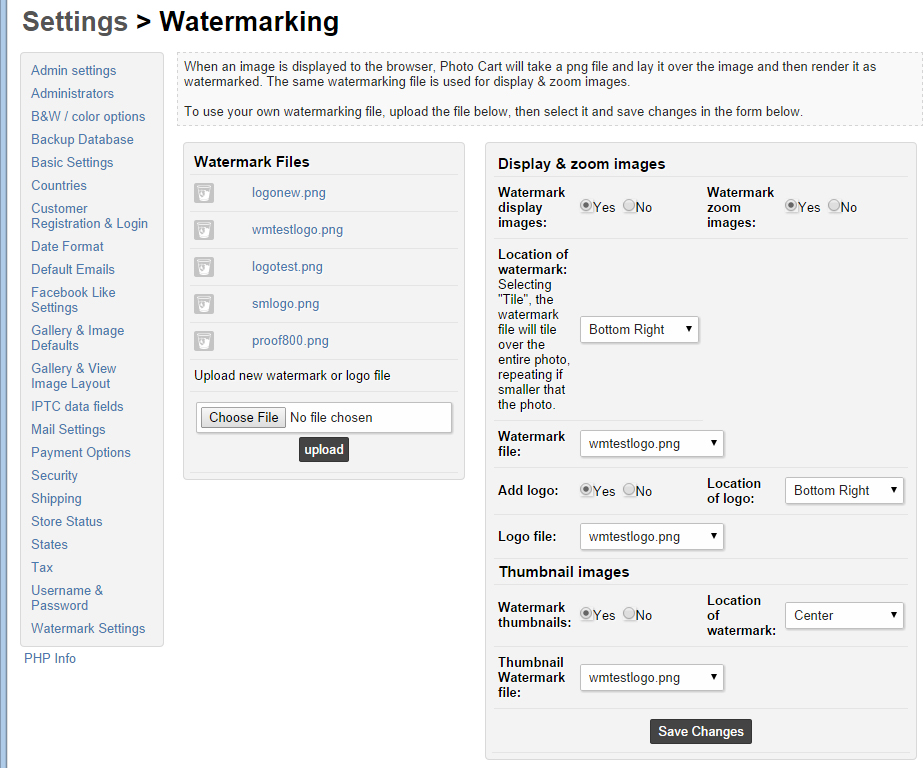Screen dimensions: 924x768
Task: Click Choose File to pick watermark
Action: pos(243,417)
